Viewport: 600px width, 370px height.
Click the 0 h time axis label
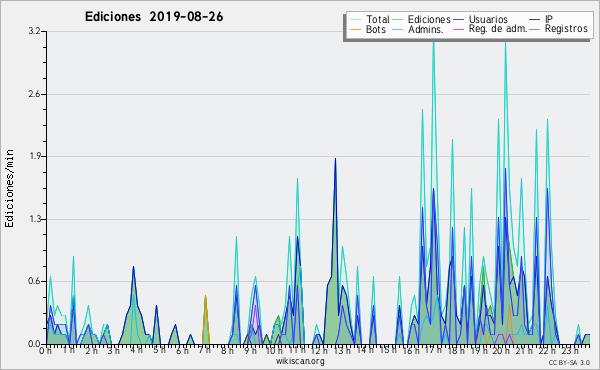point(46,350)
